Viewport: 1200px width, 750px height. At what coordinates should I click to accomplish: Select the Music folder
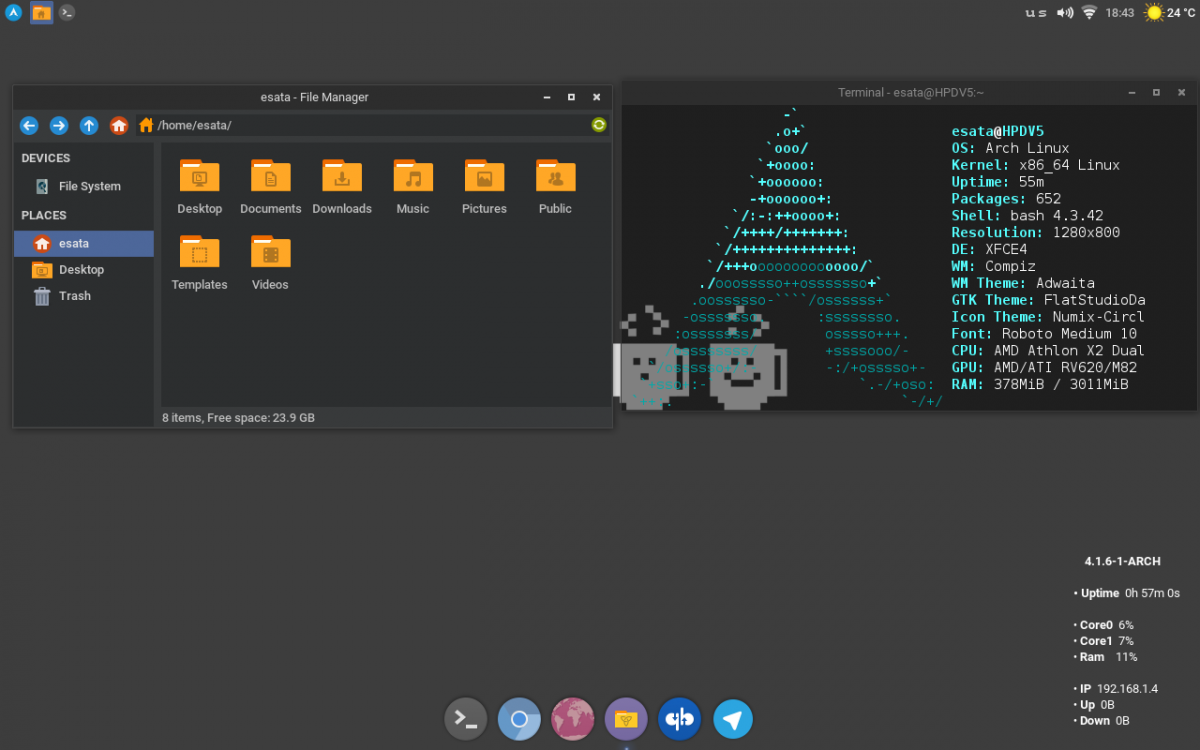coord(413,187)
